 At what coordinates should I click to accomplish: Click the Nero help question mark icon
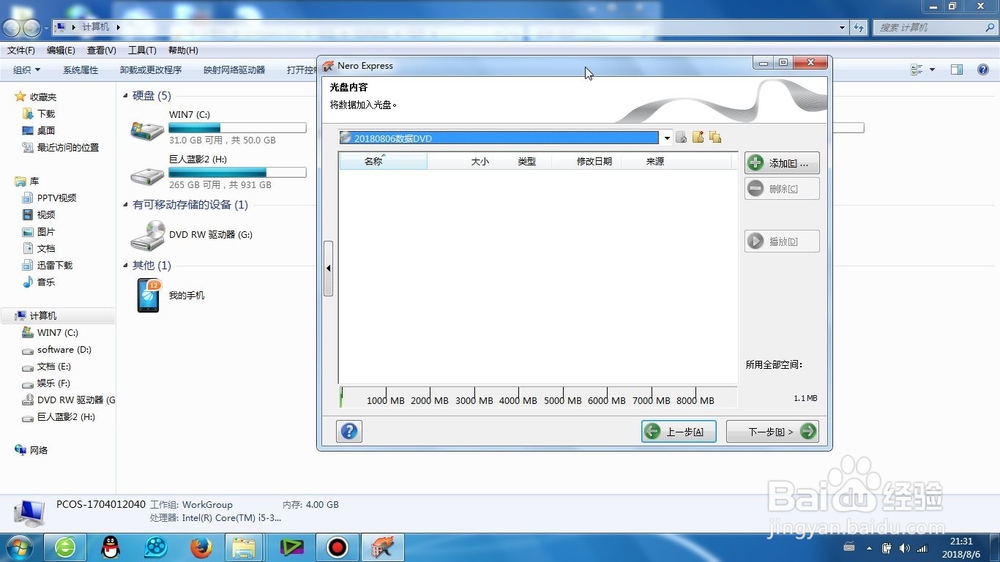[349, 431]
